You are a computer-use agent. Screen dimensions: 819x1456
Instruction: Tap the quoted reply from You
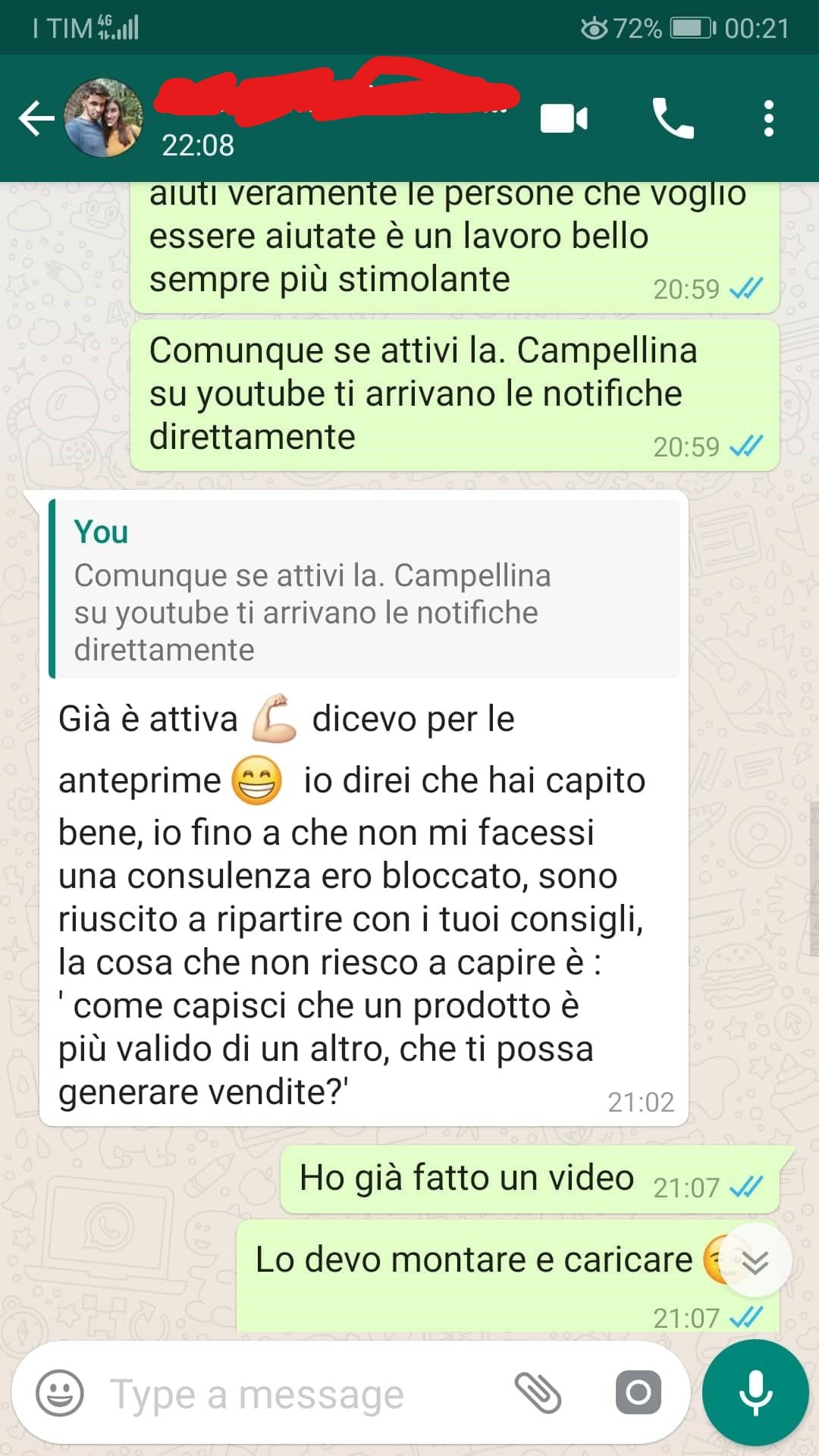(364, 589)
